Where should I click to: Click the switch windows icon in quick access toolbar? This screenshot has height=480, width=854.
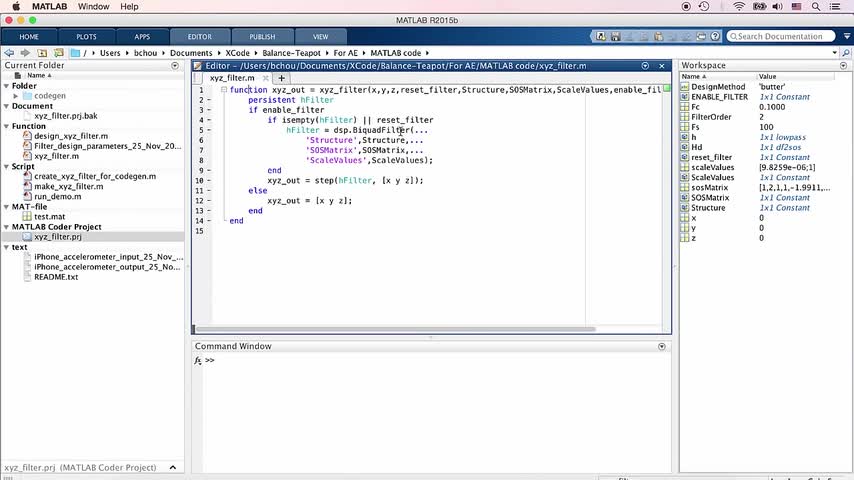click(x=702, y=37)
